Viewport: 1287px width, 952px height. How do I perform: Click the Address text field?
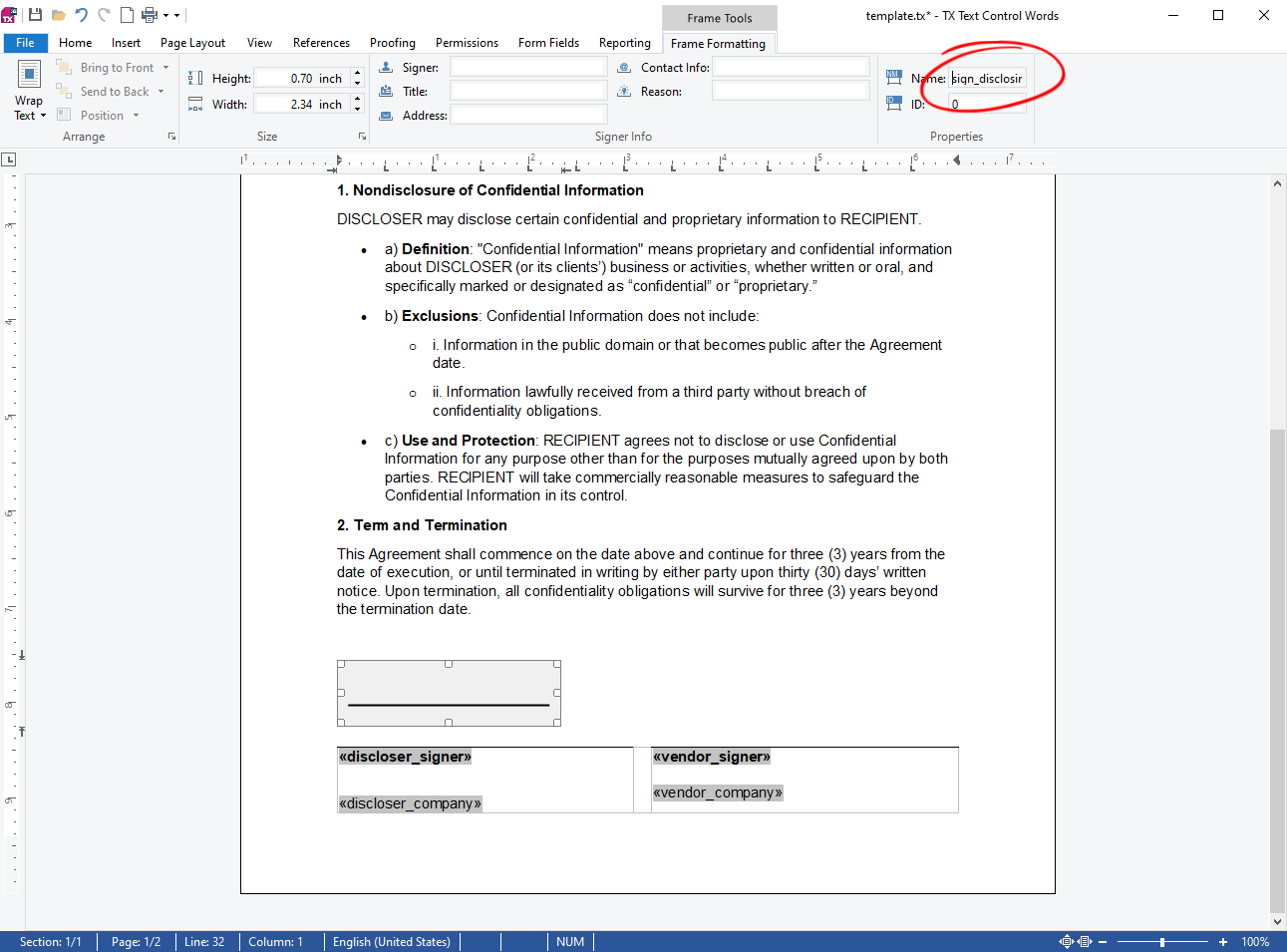click(528, 115)
